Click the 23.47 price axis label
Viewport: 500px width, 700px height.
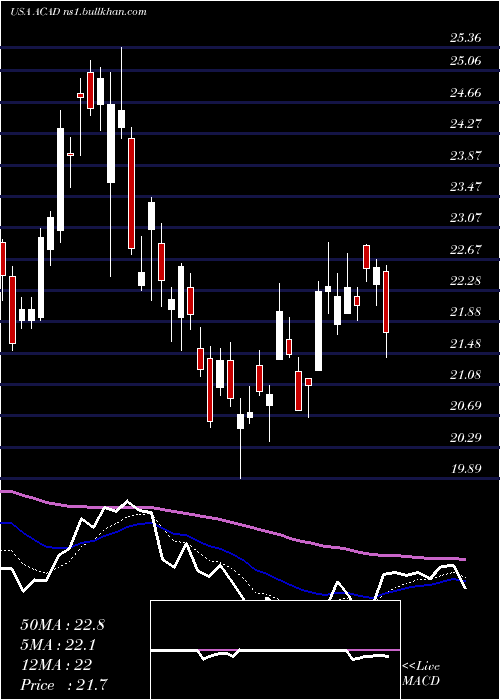pyautogui.click(x=466, y=187)
